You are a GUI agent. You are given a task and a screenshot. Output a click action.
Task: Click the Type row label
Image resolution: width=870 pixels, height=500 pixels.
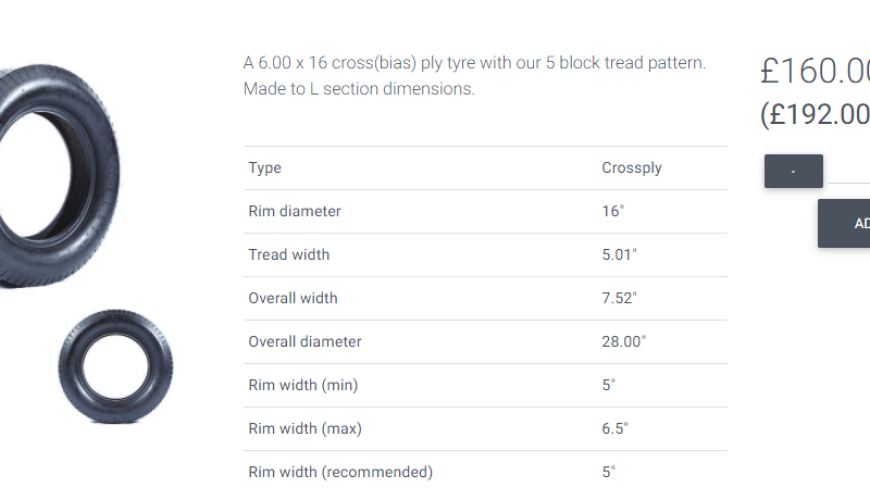coord(265,168)
